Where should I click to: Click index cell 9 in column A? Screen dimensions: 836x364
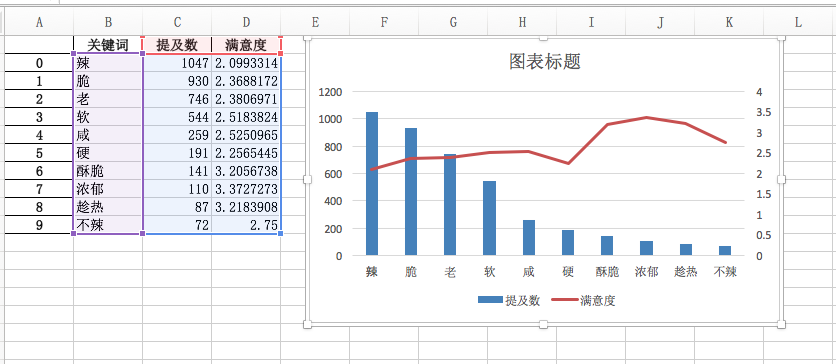(39, 225)
